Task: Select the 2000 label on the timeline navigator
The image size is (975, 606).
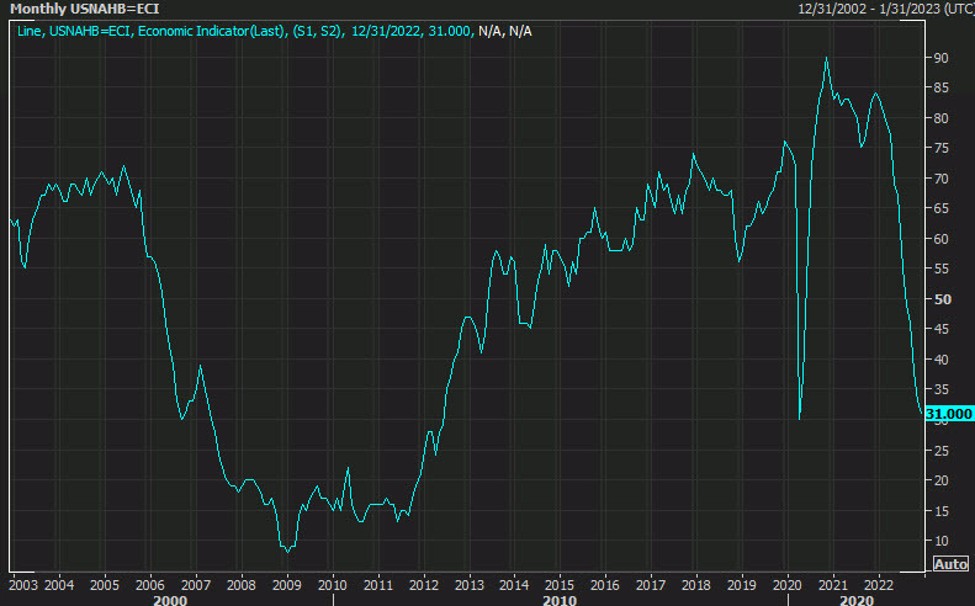Action: [x=170, y=600]
